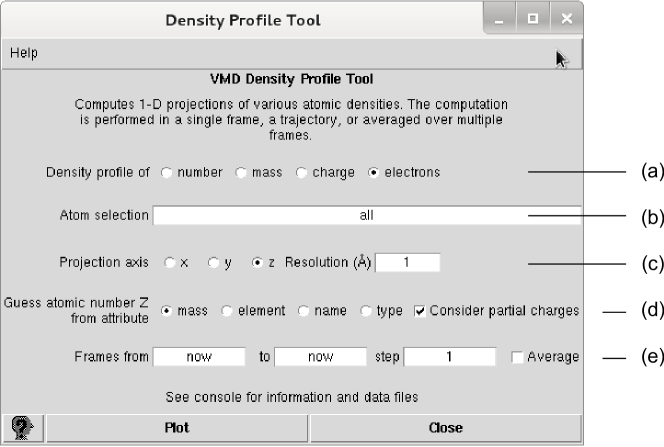Viewport: 664px width, 447px height.
Task: Click the frames 'to' input field
Action: pos(321,356)
